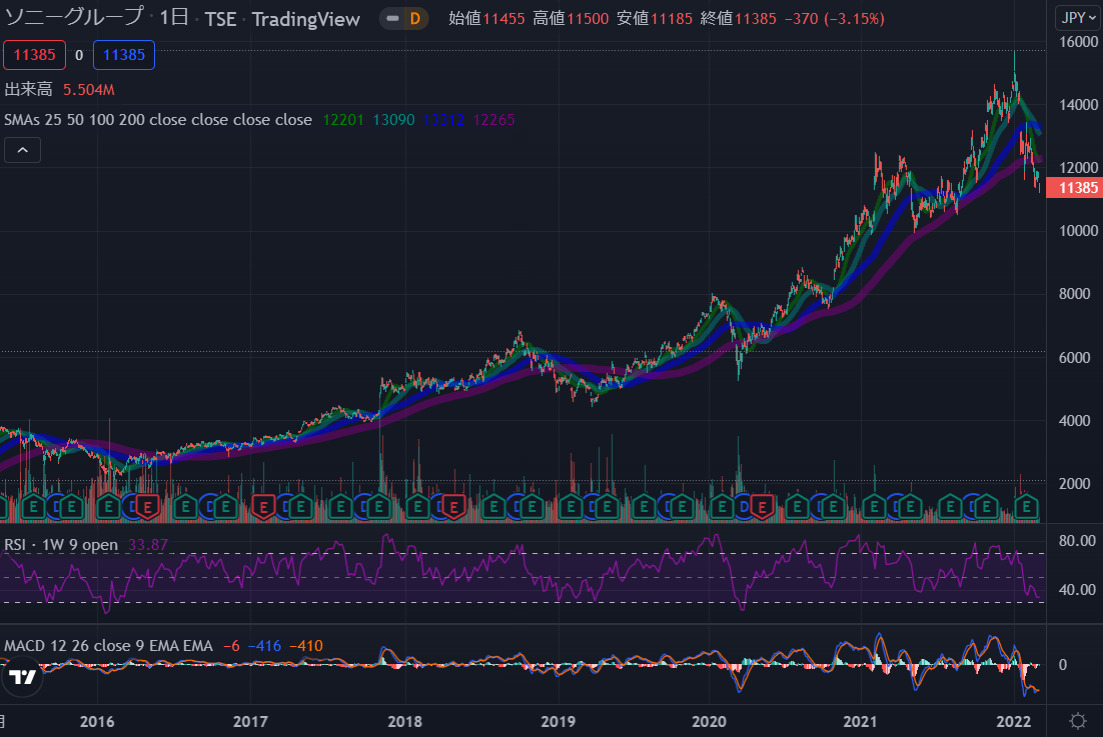Click the 2018 label on time axis
The image size is (1103, 737).
tap(404, 722)
